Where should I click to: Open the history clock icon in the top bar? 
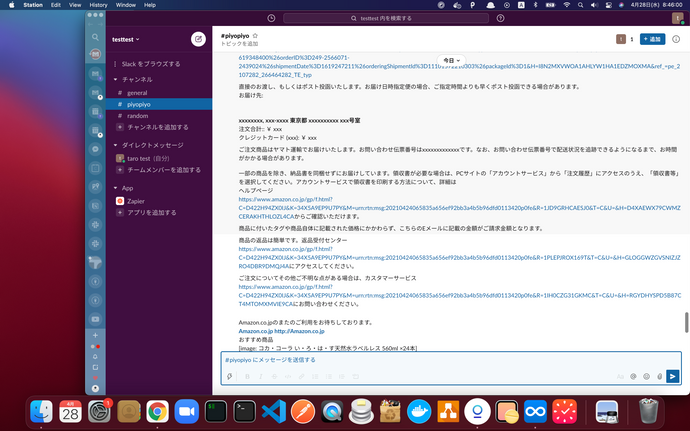(x=271, y=18)
